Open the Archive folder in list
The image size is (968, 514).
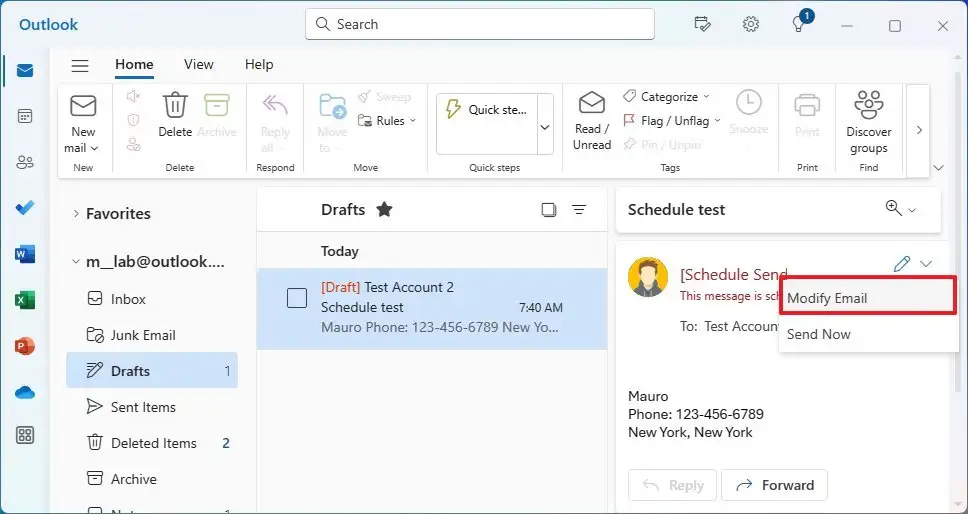click(152, 479)
